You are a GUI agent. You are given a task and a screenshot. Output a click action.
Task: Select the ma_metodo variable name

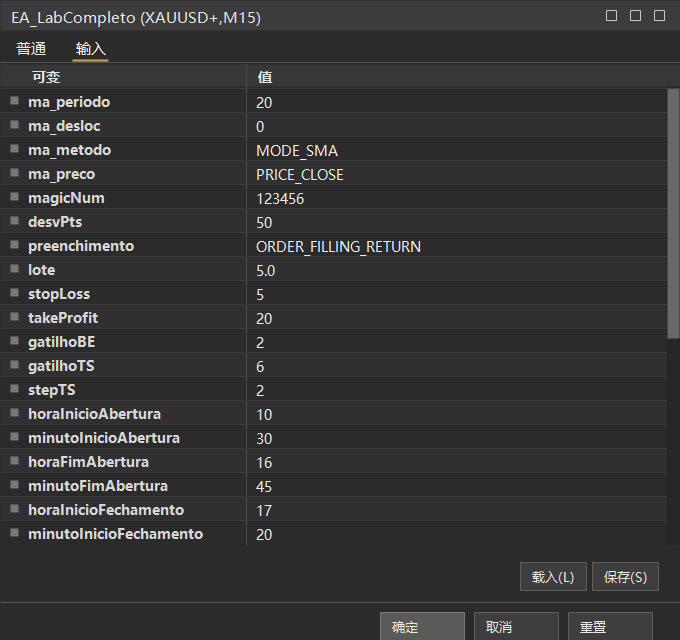pyautogui.click(x=69, y=150)
